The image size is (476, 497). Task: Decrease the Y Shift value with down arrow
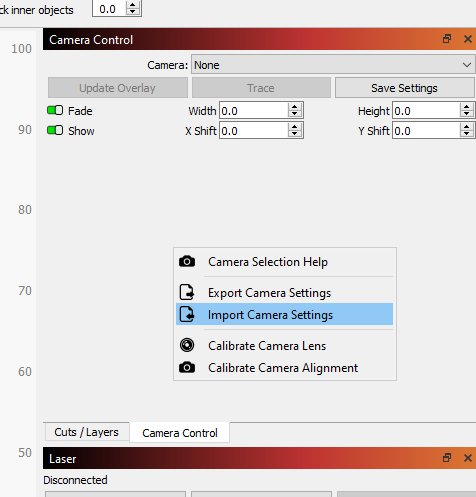tap(466, 134)
